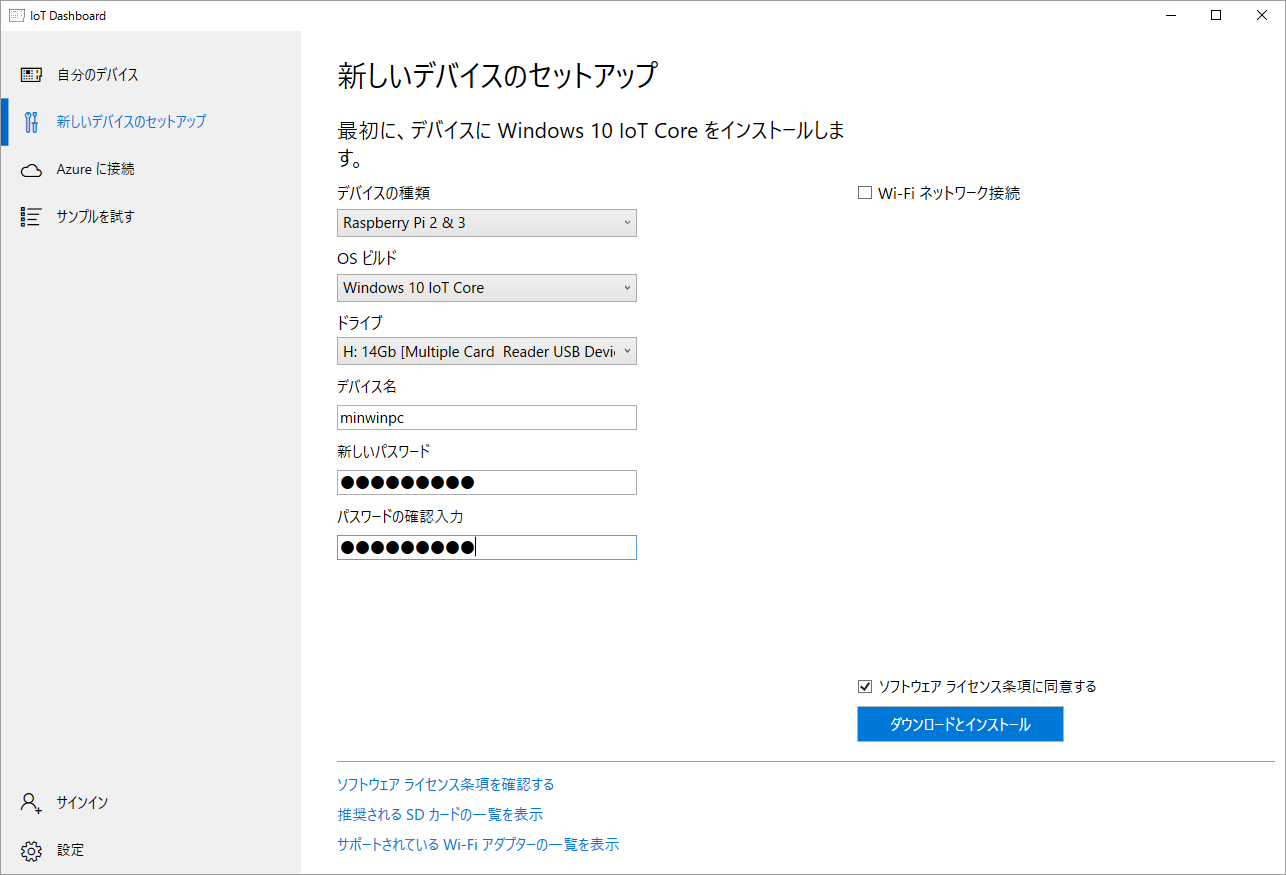Click the 自分のデバイス devices icon
This screenshot has width=1286, height=875.
tap(31, 75)
